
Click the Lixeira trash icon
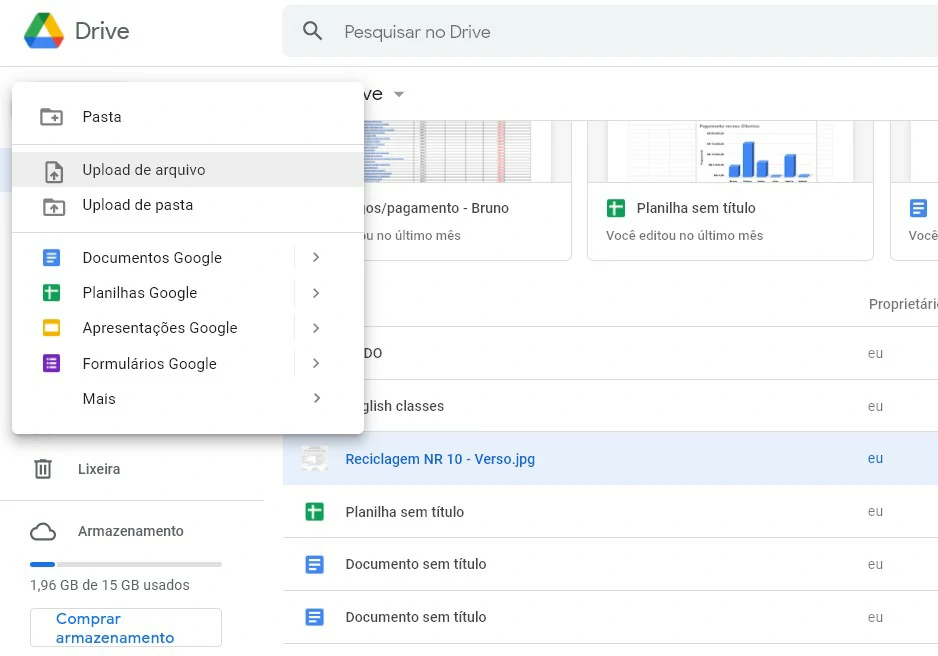pyautogui.click(x=43, y=469)
